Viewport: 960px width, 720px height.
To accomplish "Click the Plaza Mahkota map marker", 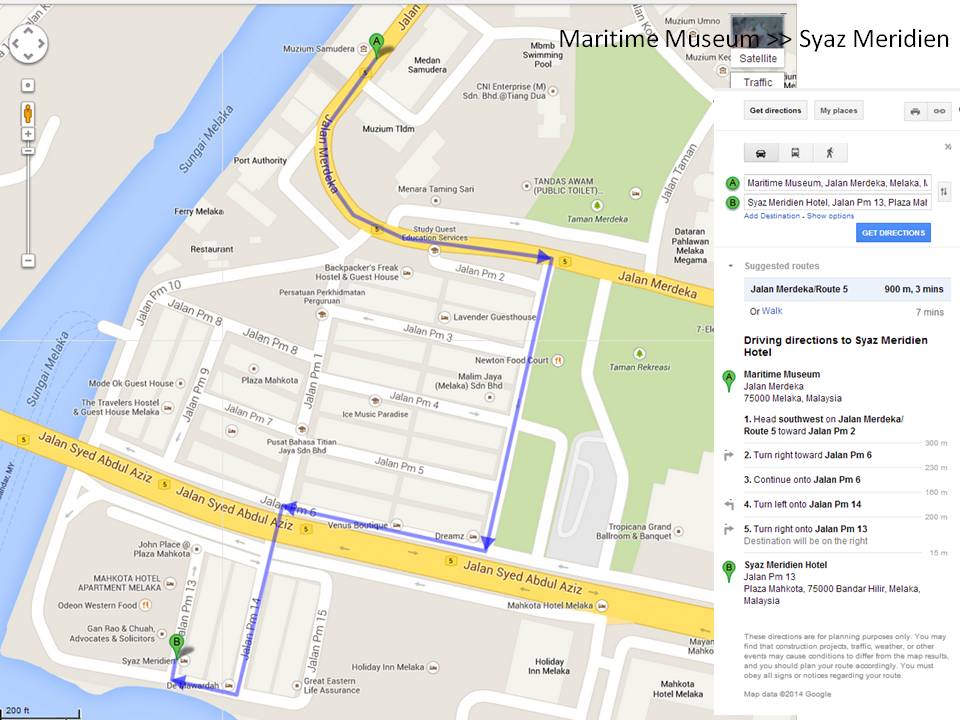I will point(253,369).
